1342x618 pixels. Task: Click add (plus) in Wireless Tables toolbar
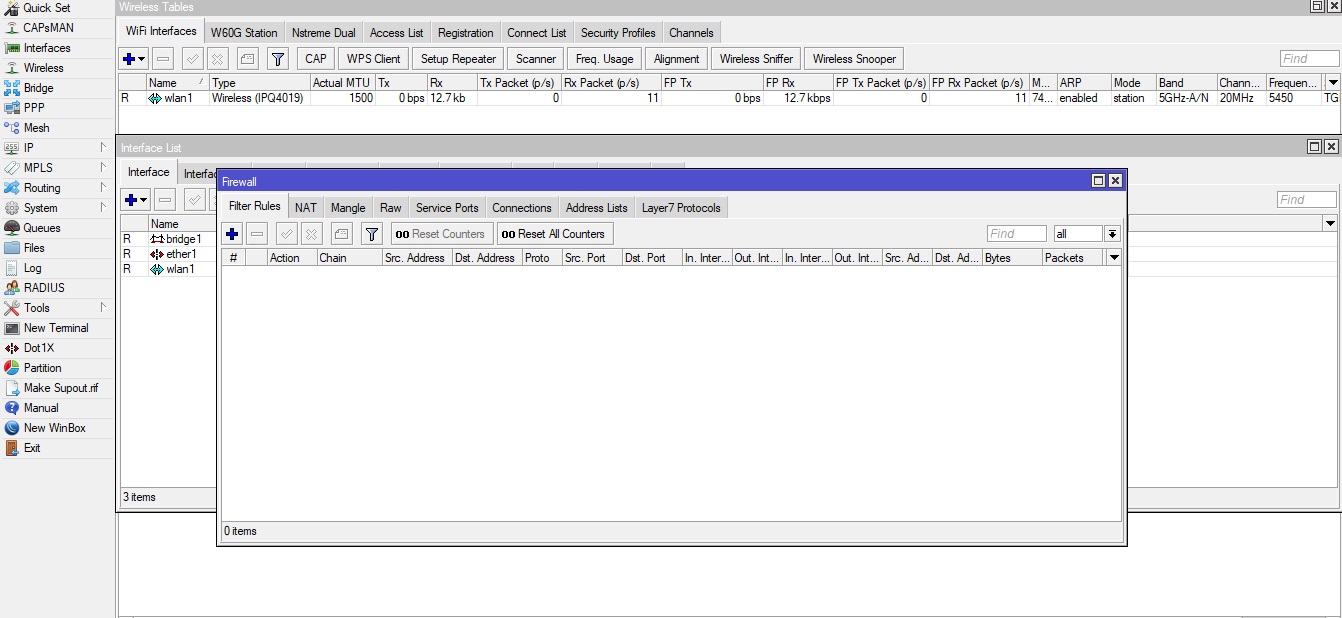pos(133,59)
